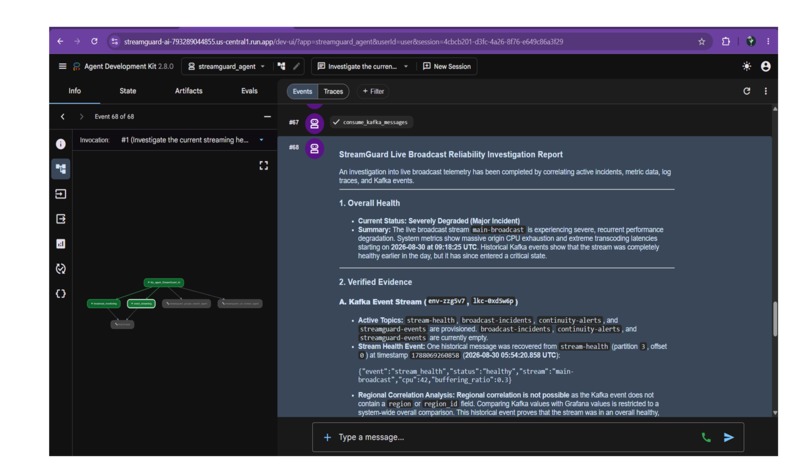Click the events panel scrollbar thumb

pos(775,319)
